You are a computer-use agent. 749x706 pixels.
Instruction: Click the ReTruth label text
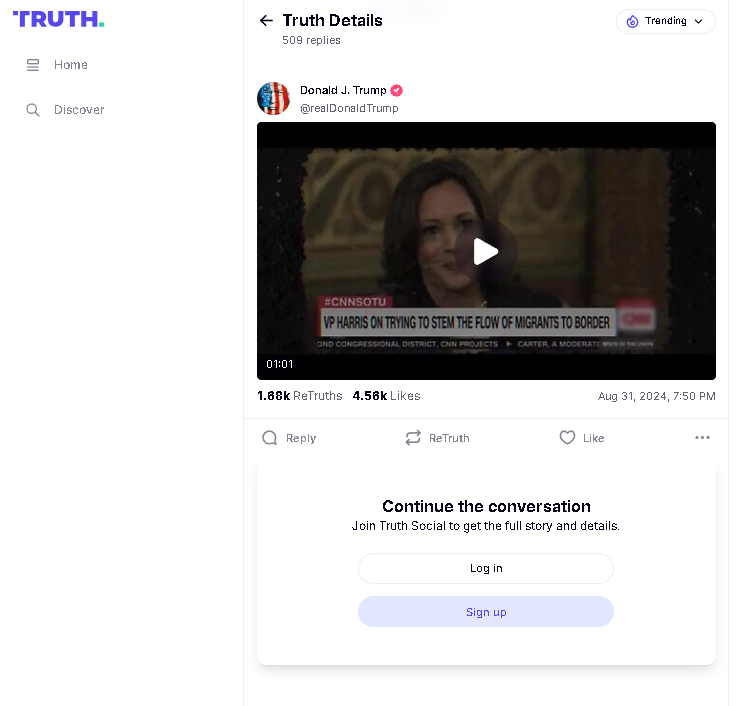pyautogui.click(x=449, y=439)
